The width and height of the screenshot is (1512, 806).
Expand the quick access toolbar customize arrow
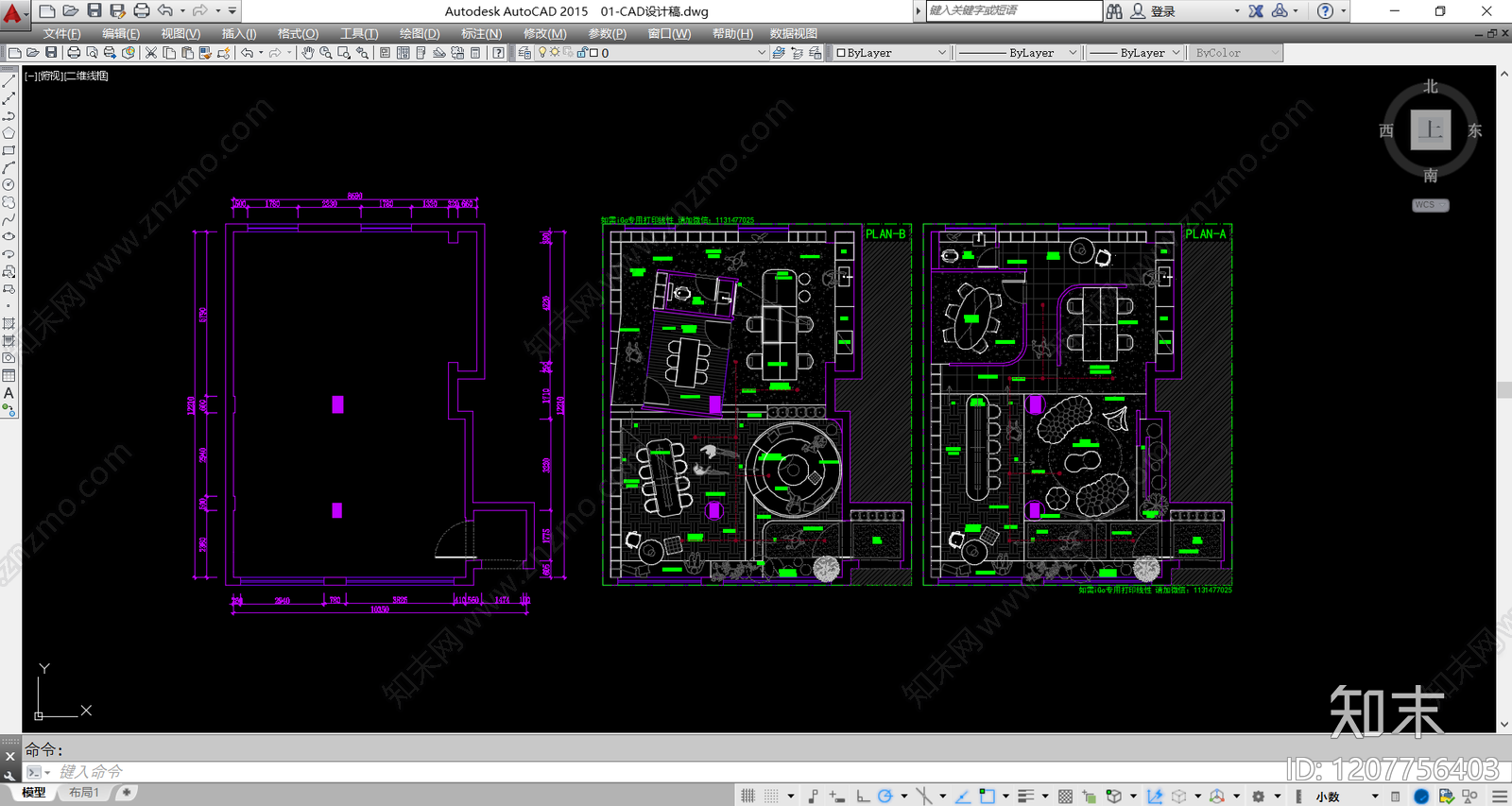click(232, 10)
